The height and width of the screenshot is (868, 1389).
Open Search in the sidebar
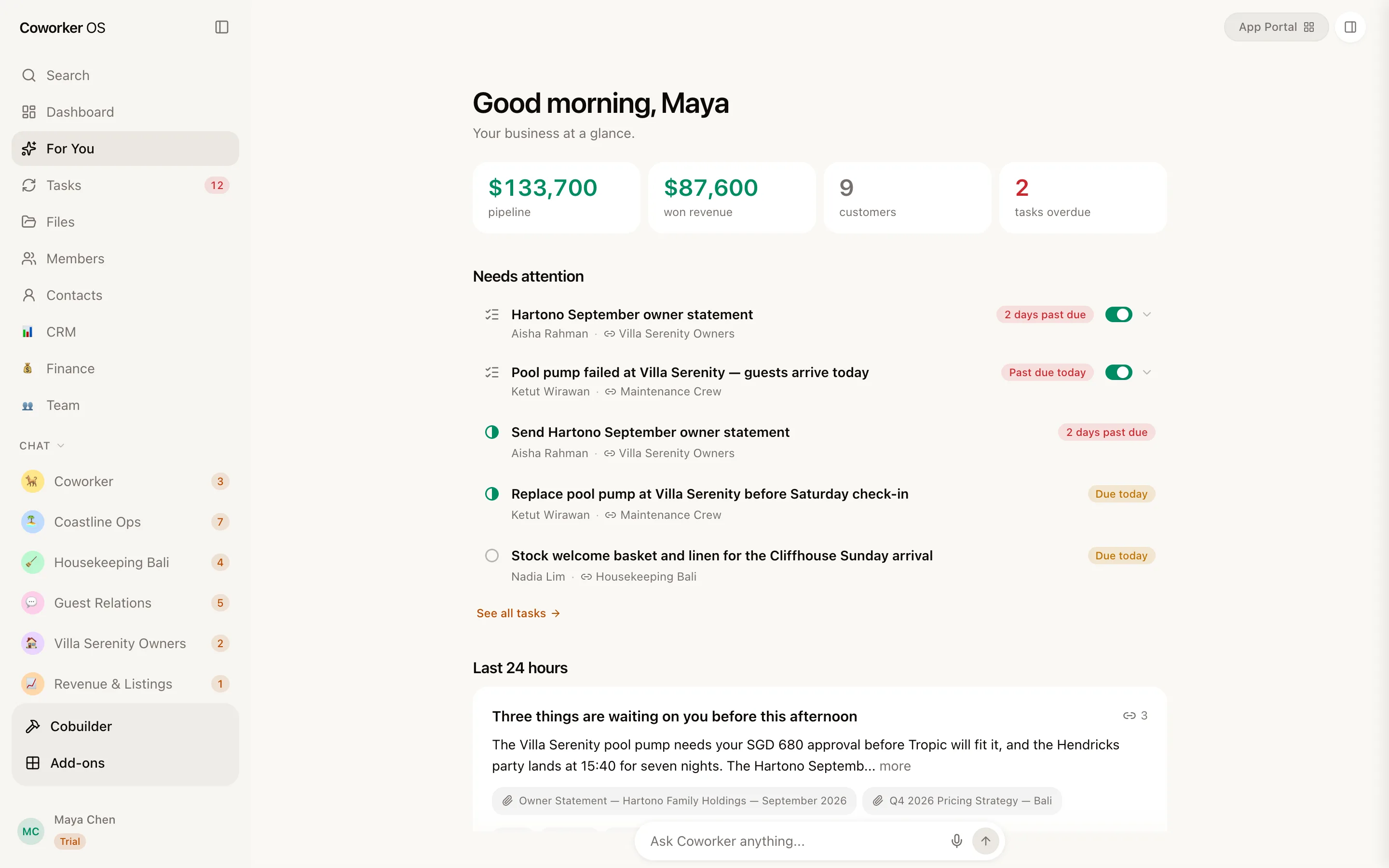click(x=125, y=75)
